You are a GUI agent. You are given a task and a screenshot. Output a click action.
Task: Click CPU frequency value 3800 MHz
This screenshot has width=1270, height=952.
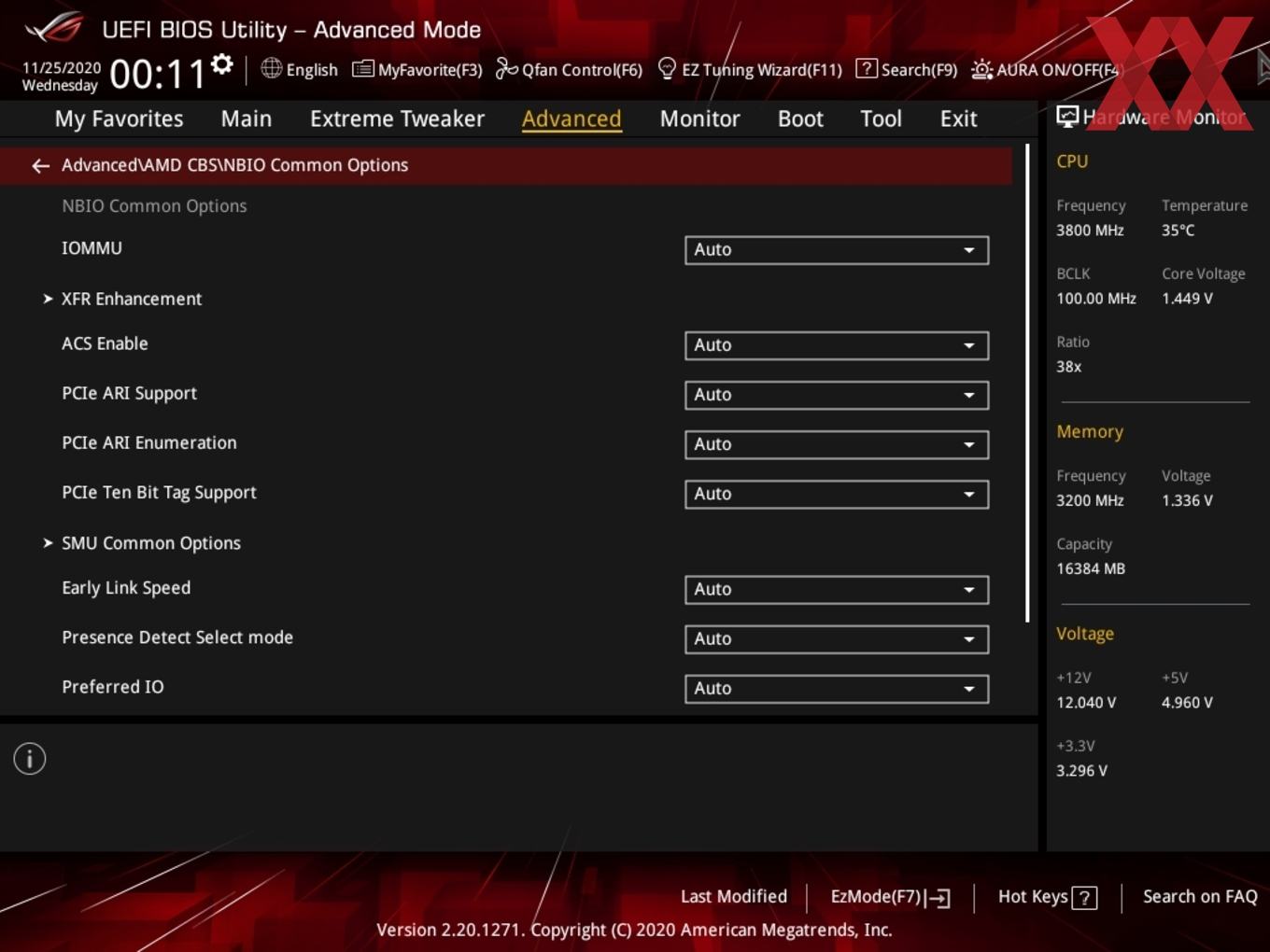click(x=1090, y=231)
